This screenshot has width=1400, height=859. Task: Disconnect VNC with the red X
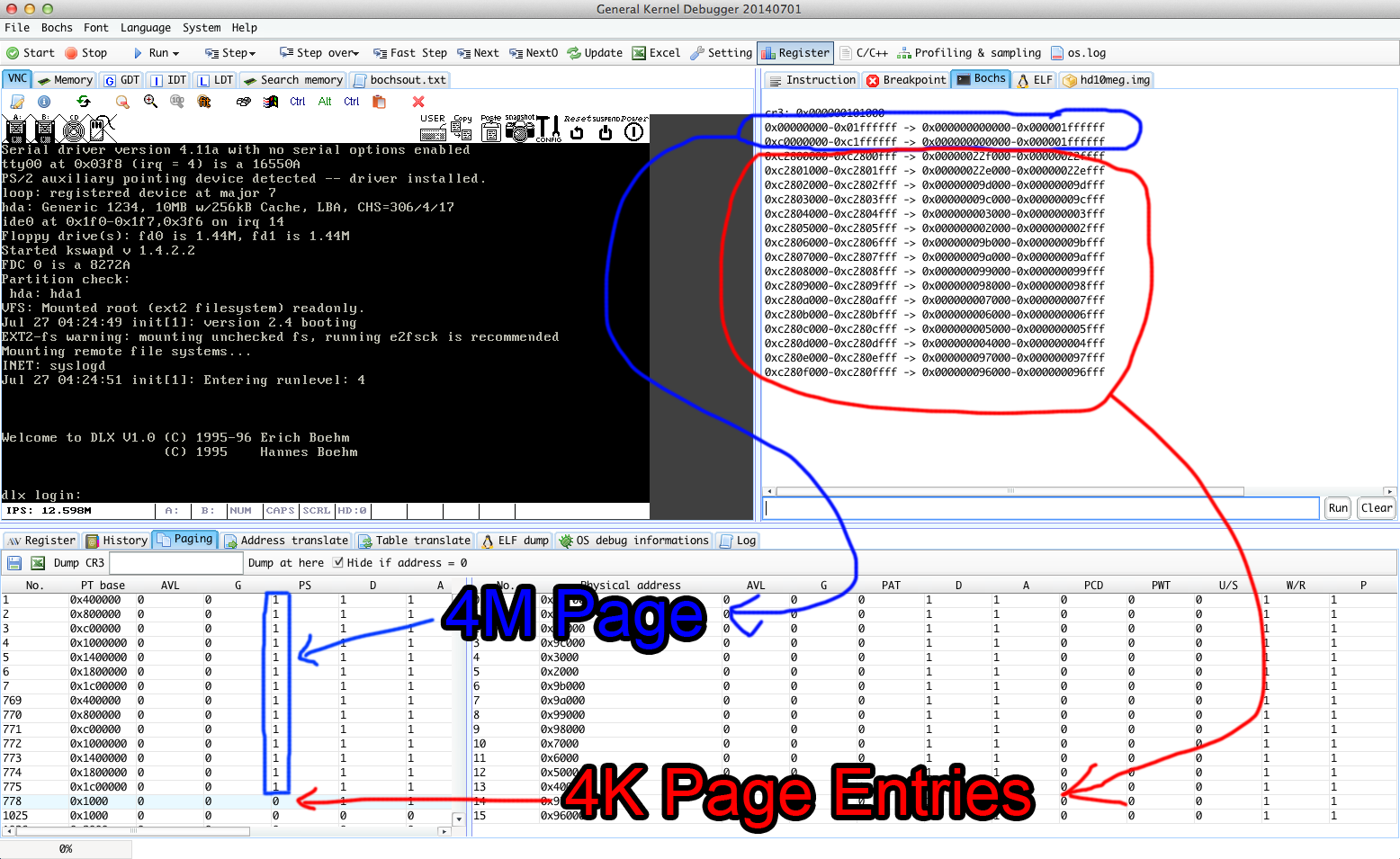tap(418, 102)
